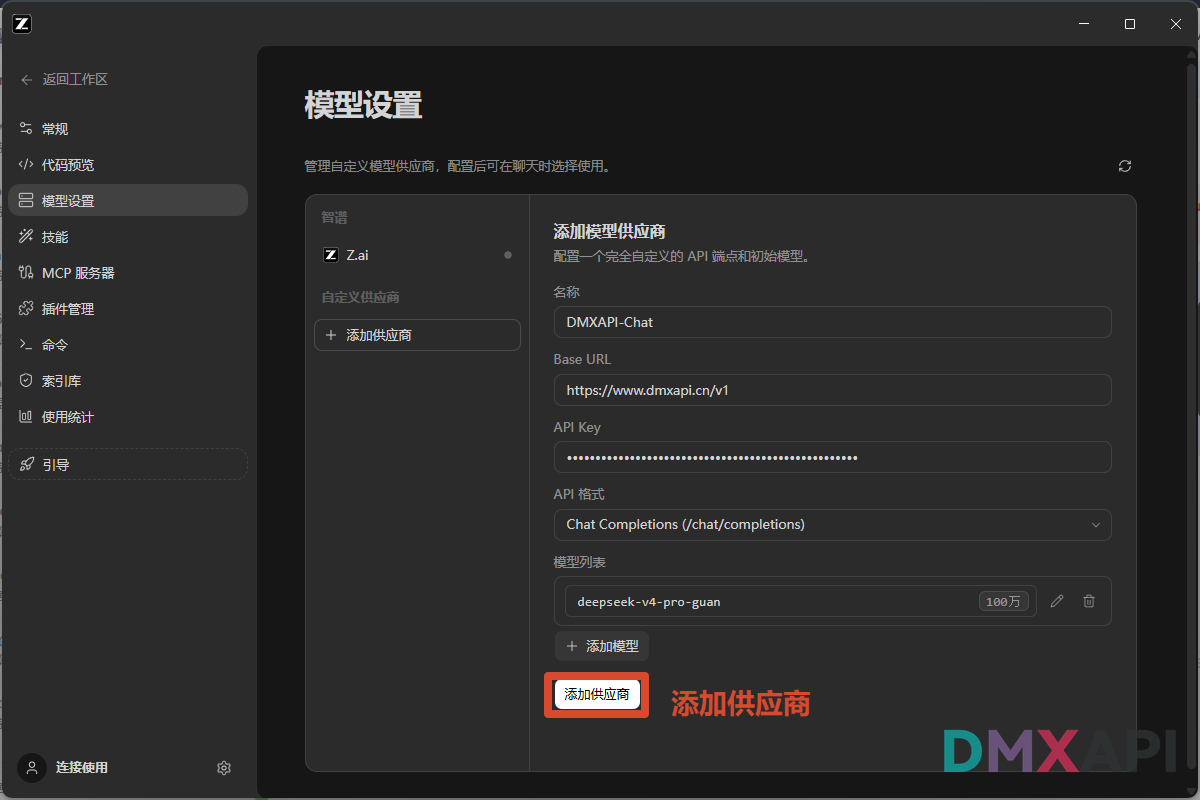Click the 常规 sliders icon
The width and height of the screenshot is (1200, 800).
click(x=27, y=129)
